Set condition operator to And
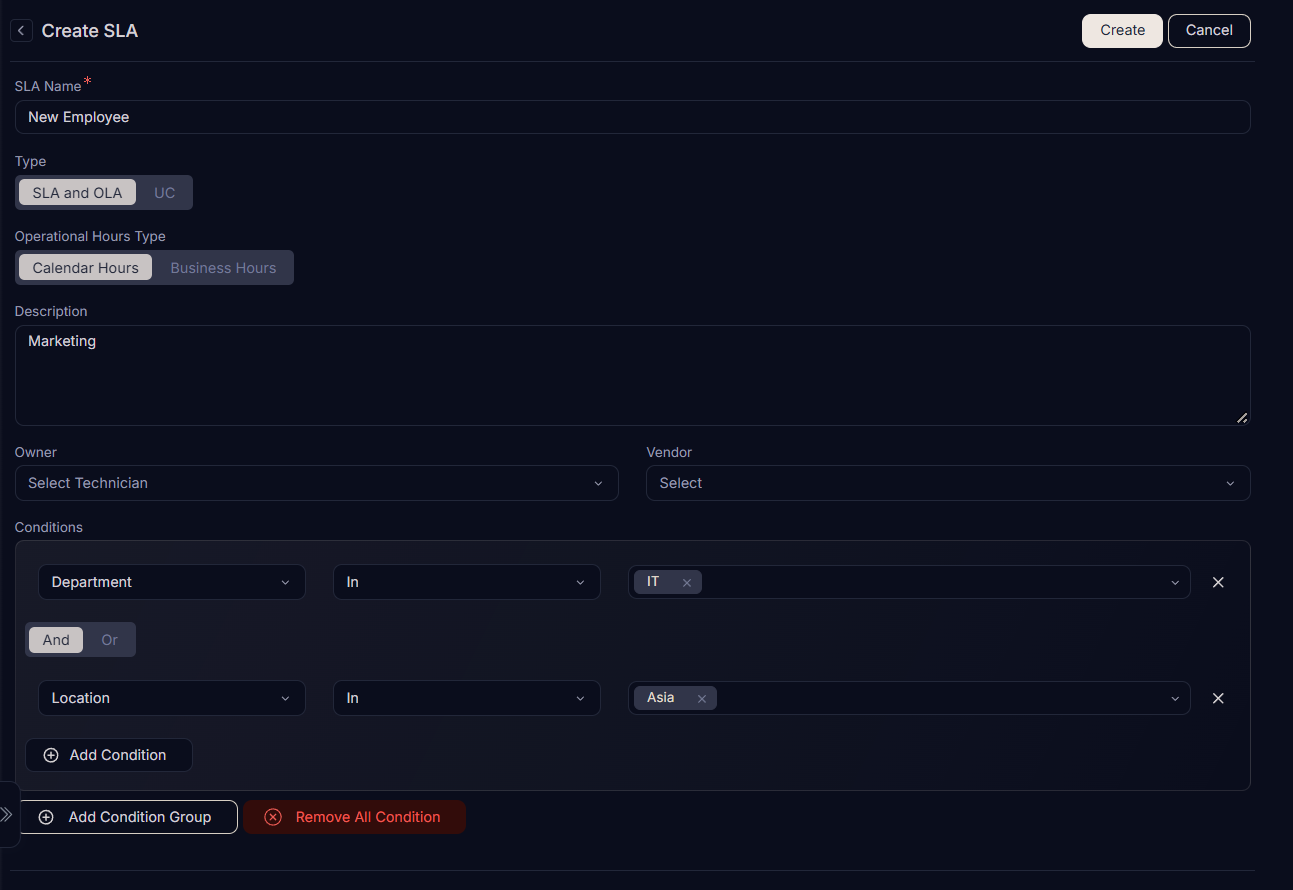 coord(56,640)
